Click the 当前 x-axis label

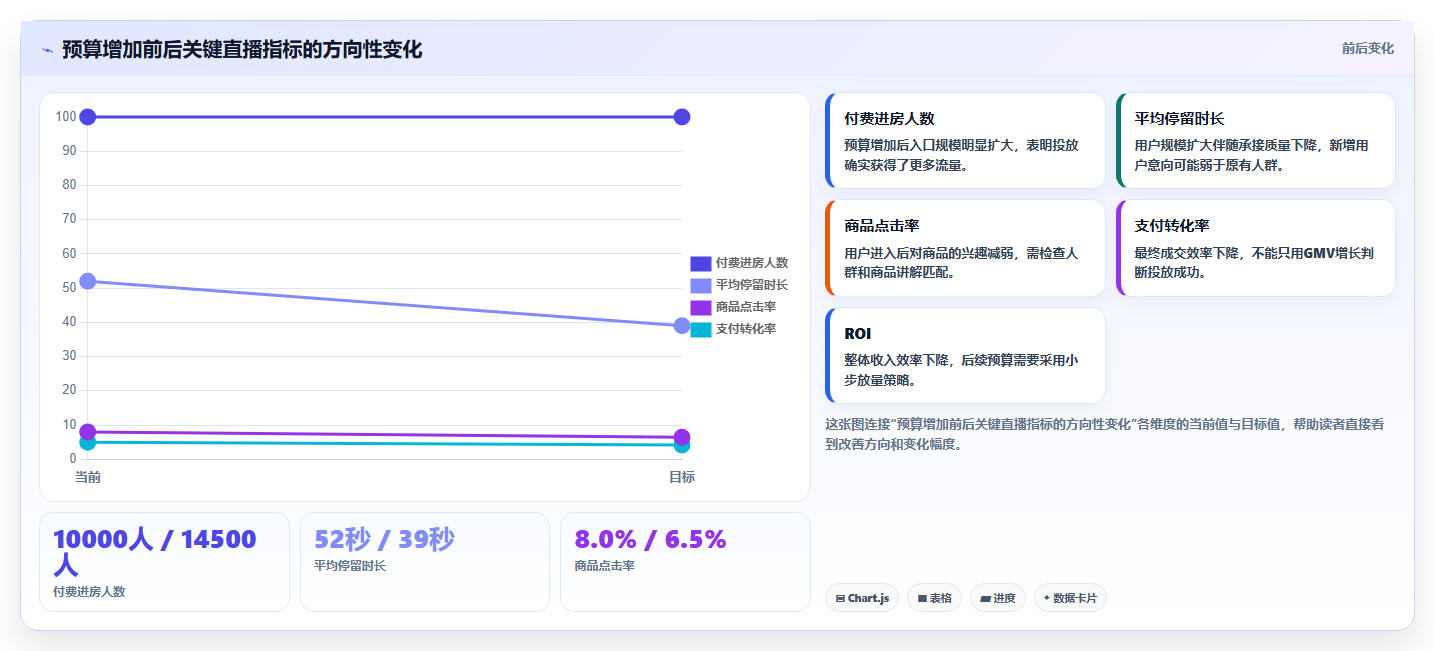[x=88, y=477]
